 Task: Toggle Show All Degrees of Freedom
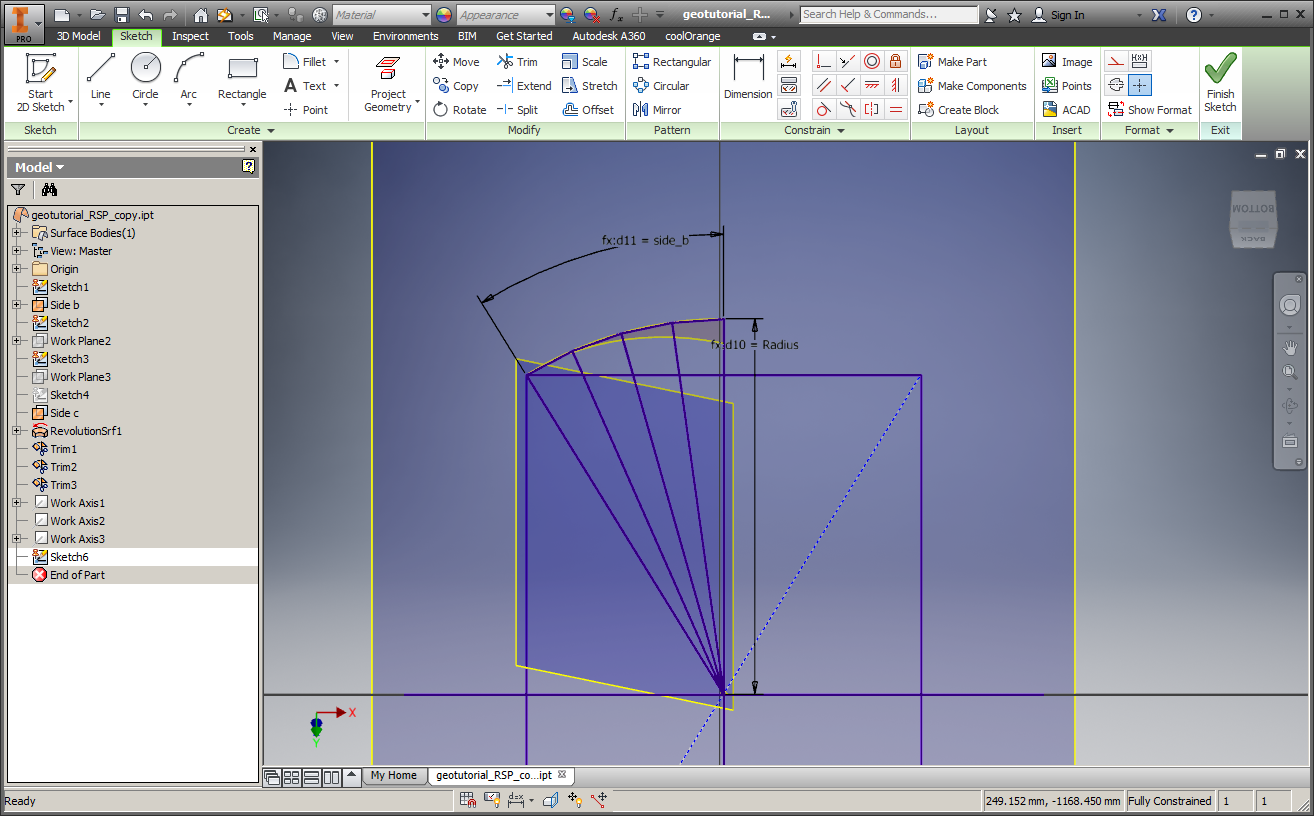[574, 800]
